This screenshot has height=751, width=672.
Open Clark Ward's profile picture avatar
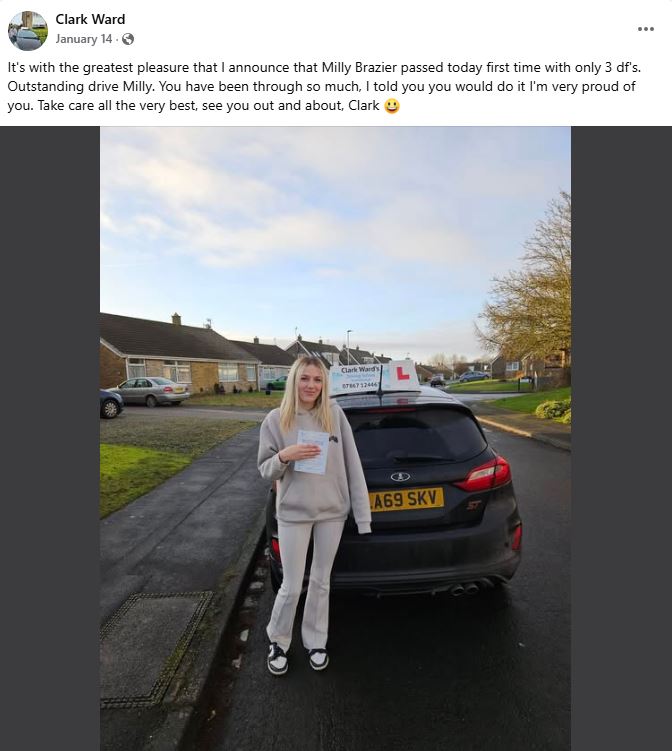[x=28, y=30]
